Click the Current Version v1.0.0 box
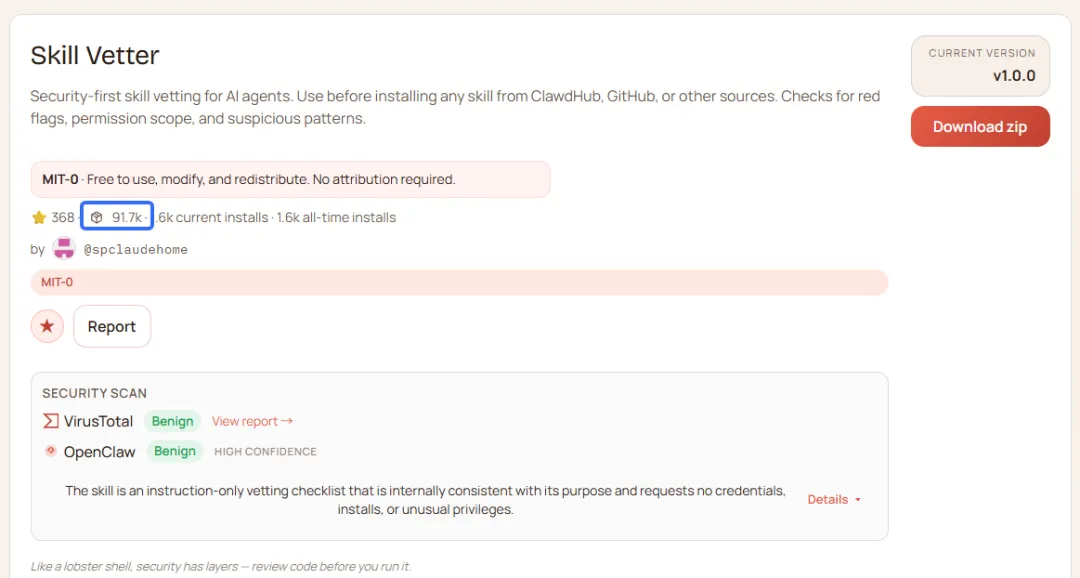 coord(980,65)
